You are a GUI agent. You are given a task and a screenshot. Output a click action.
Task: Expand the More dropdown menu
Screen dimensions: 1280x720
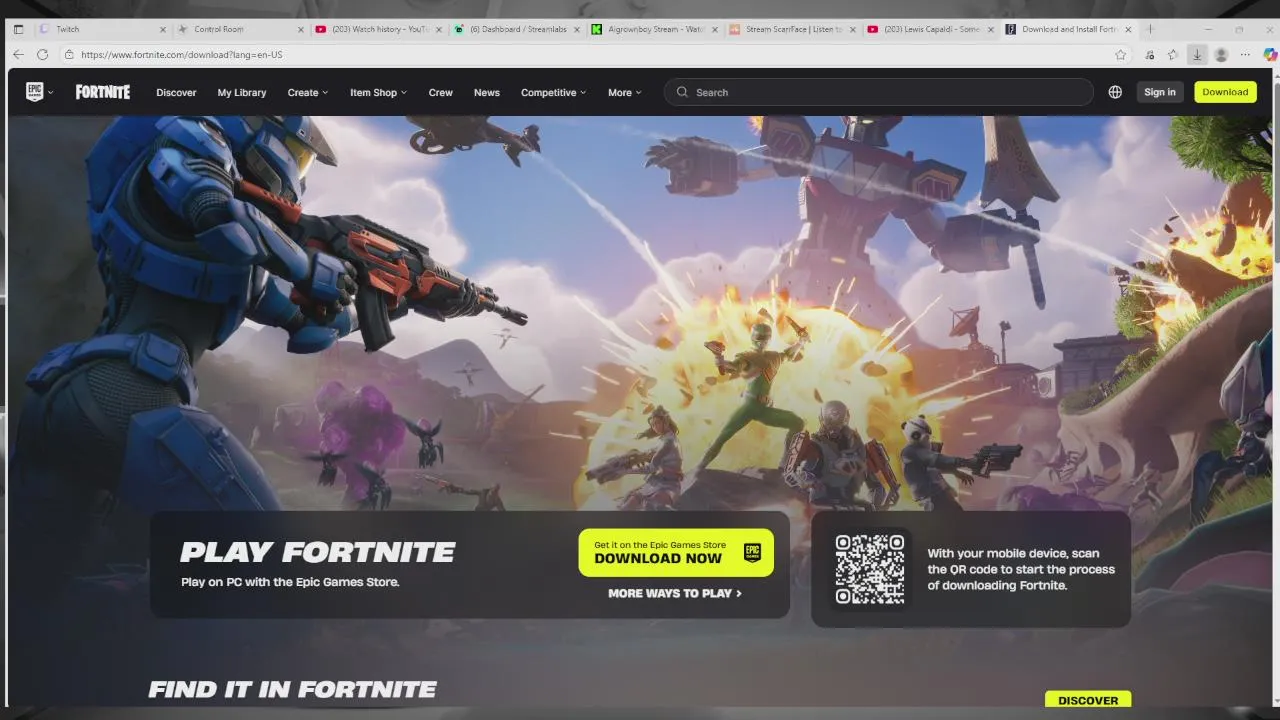coord(625,92)
